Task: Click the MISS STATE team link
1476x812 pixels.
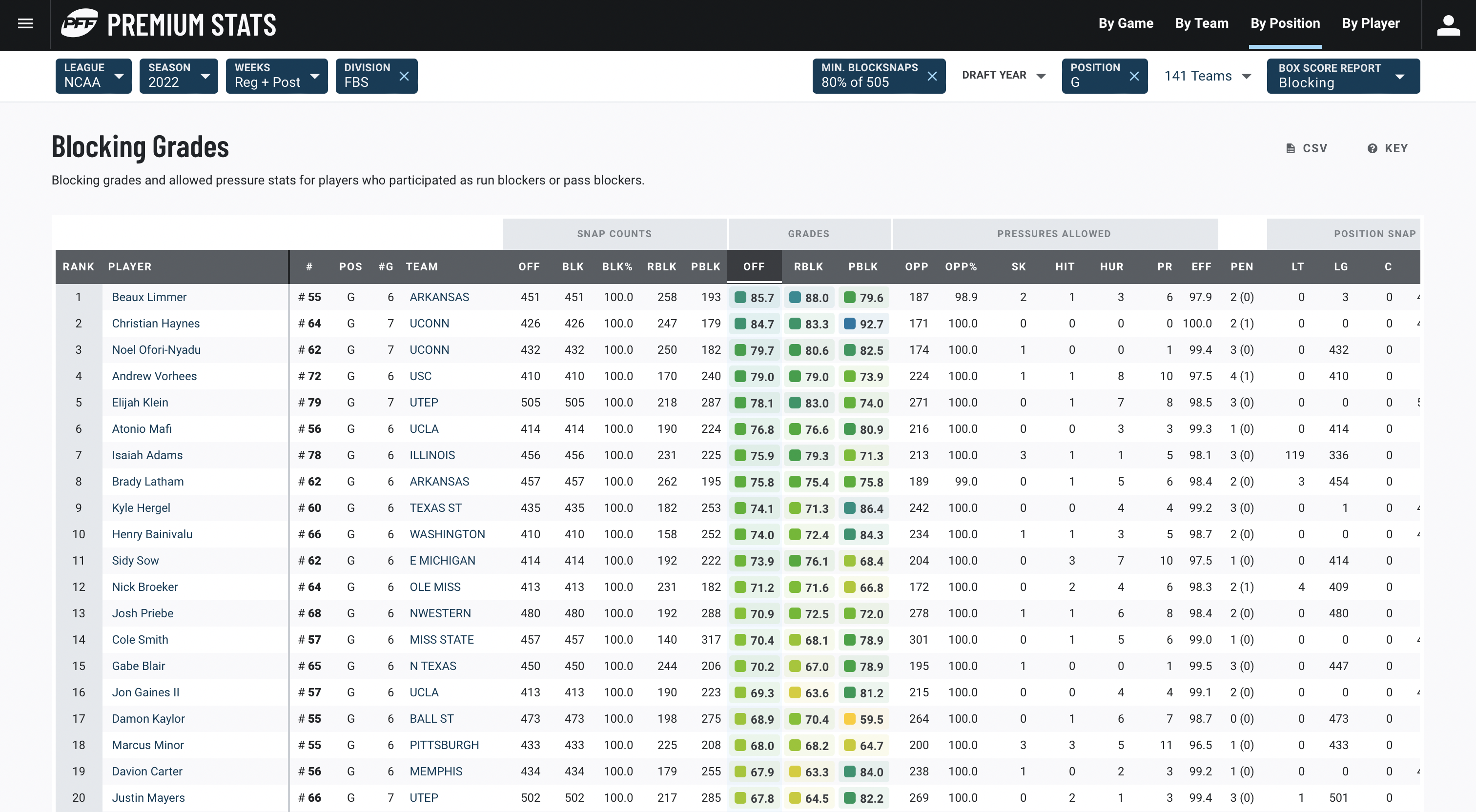Action: [441, 640]
